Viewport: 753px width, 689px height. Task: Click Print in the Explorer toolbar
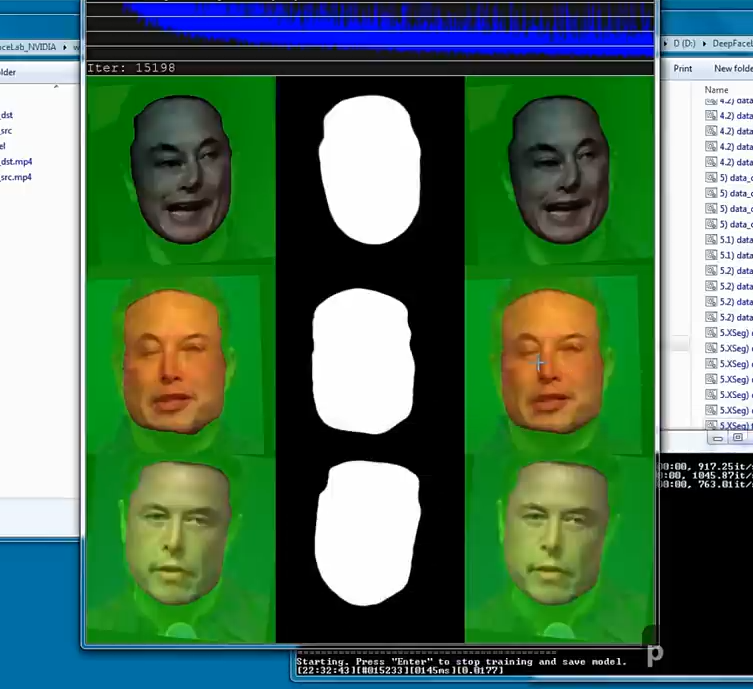(682, 69)
